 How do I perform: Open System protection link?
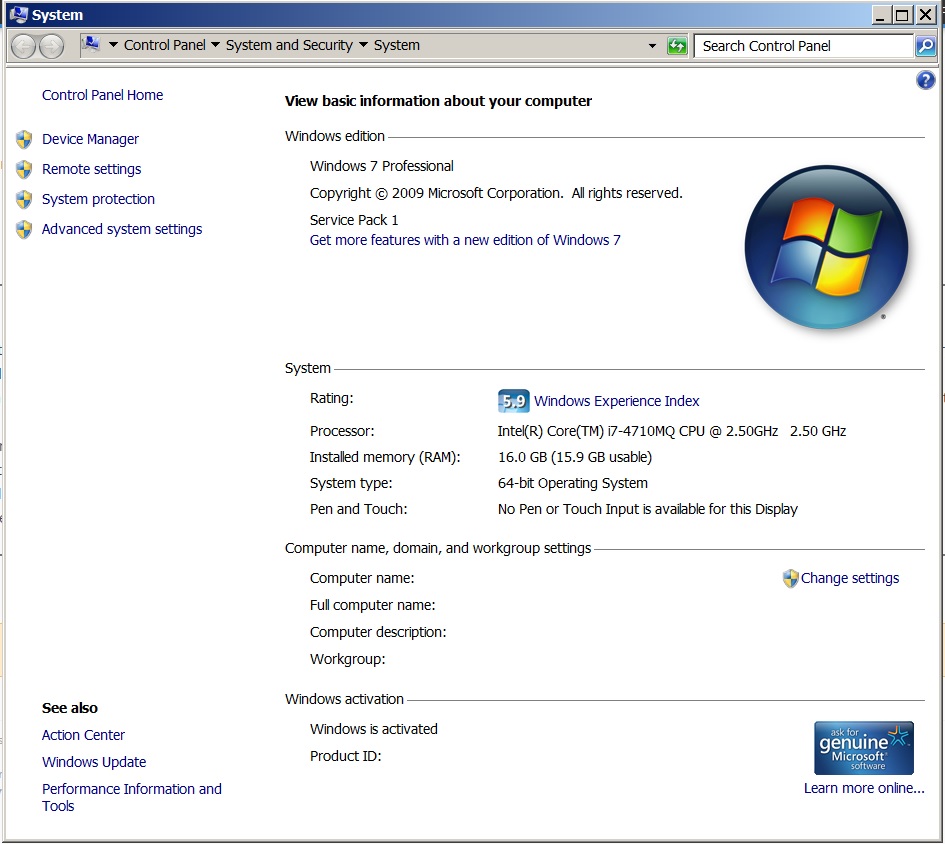click(x=98, y=200)
